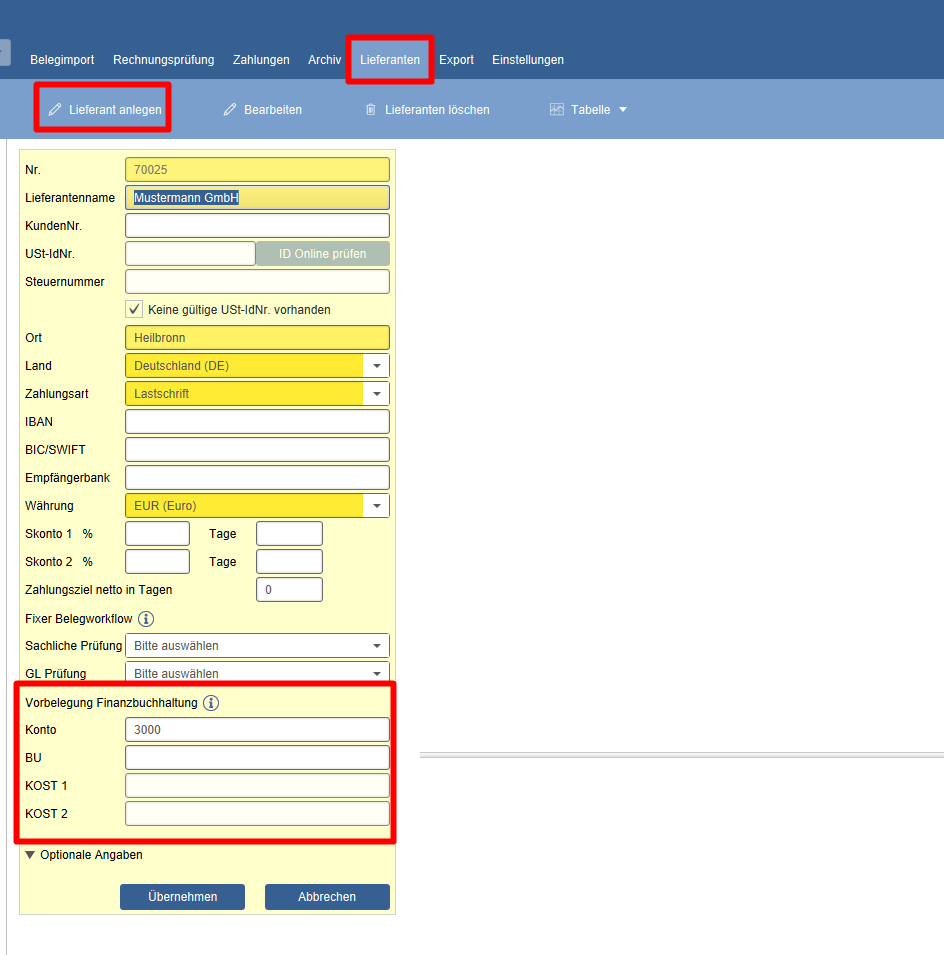944x955 pixels.
Task: Switch to the Lieferanten tab
Action: tap(390, 60)
